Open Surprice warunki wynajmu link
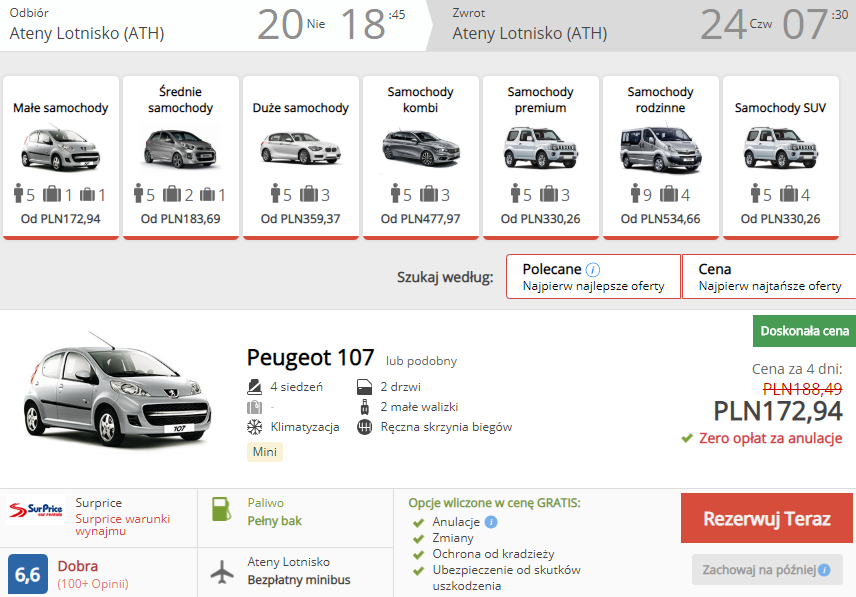 click(x=122, y=525)
